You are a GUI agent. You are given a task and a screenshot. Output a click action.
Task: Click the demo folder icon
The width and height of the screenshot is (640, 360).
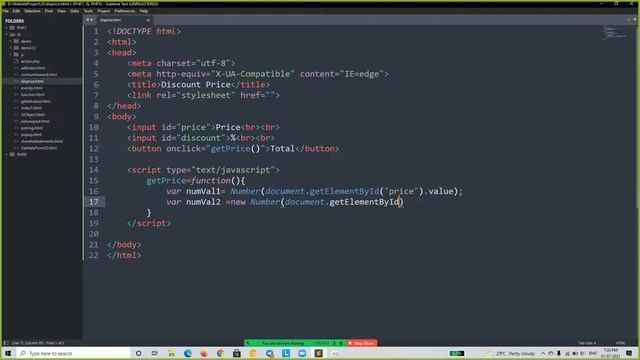tap(16, 41)
